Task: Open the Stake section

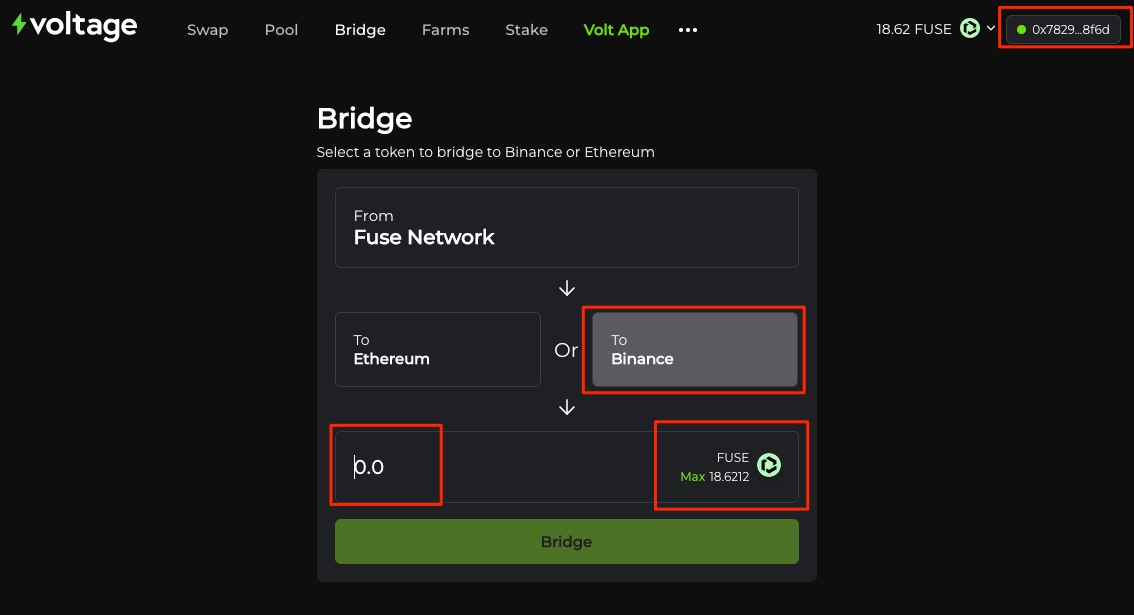Action: tap(526, 30)
